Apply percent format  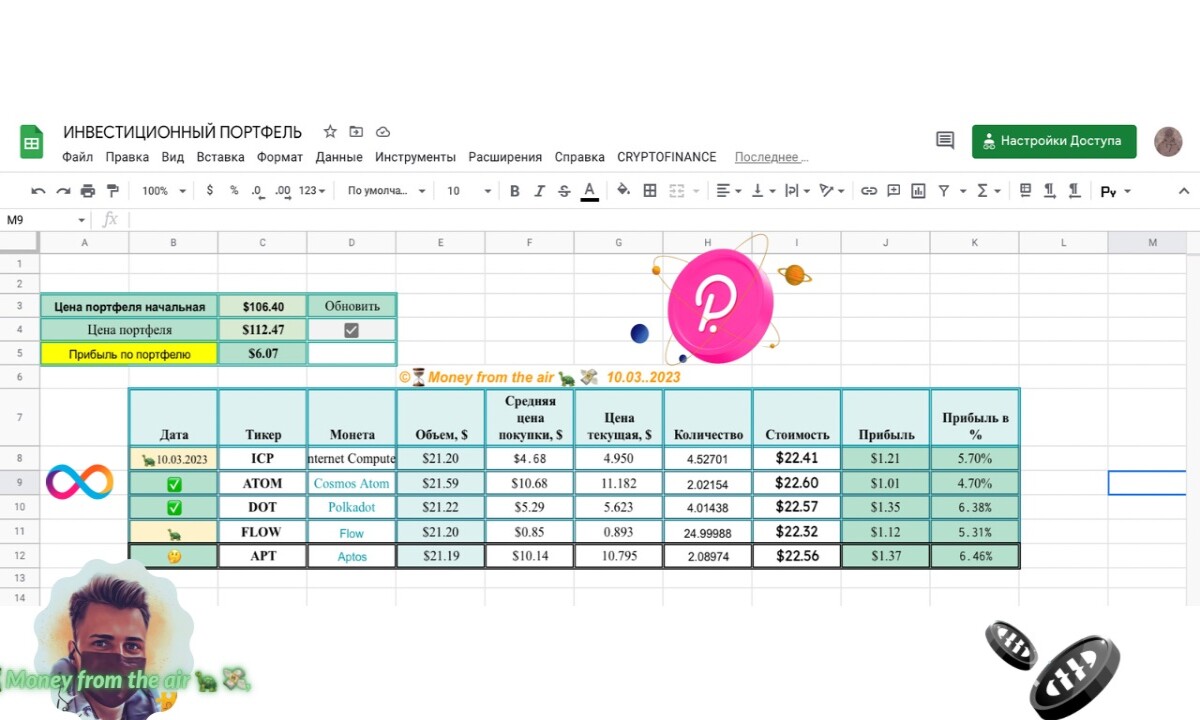[234, 190]
